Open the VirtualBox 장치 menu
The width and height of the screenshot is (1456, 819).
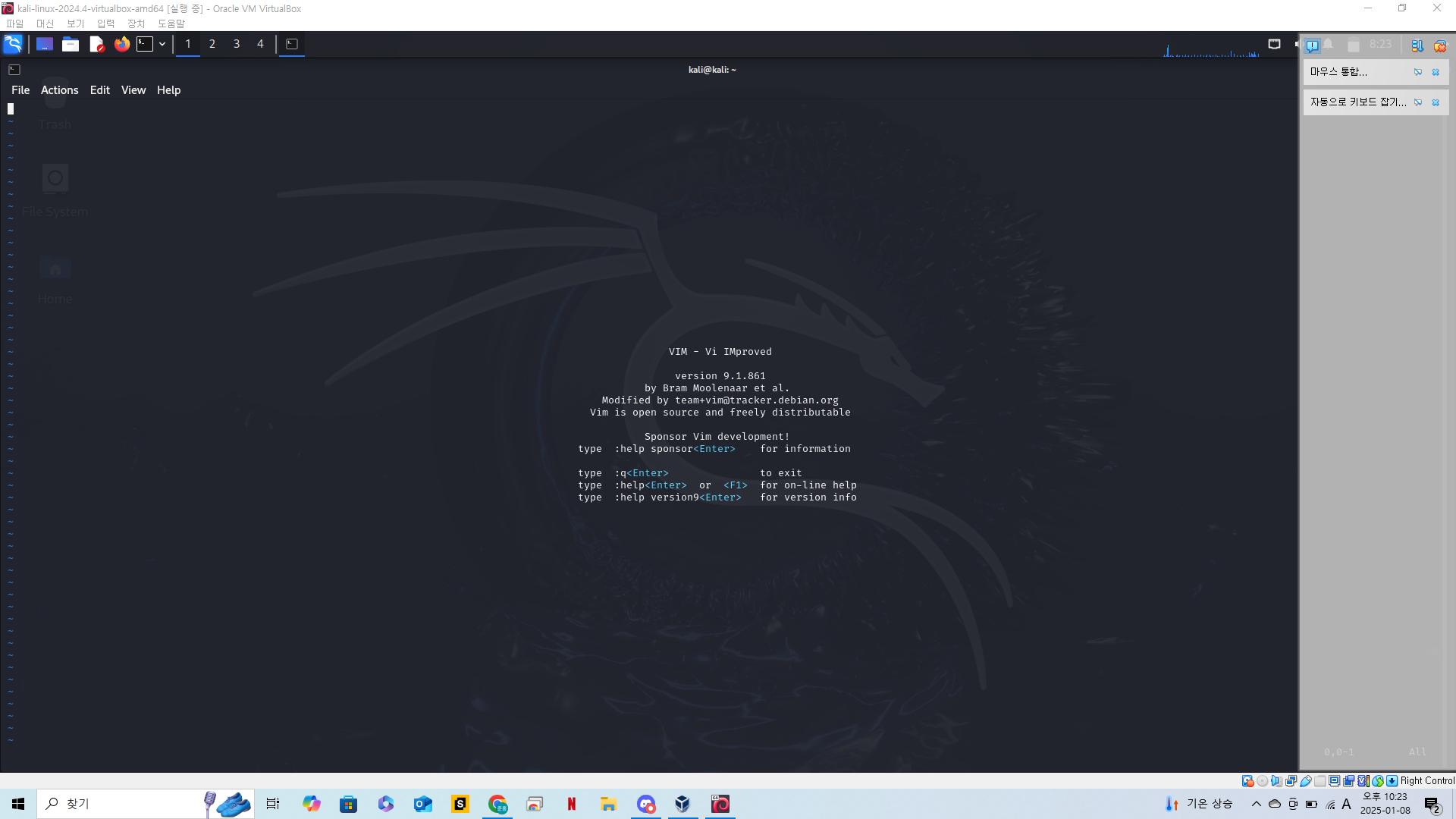tap(136, 24)
